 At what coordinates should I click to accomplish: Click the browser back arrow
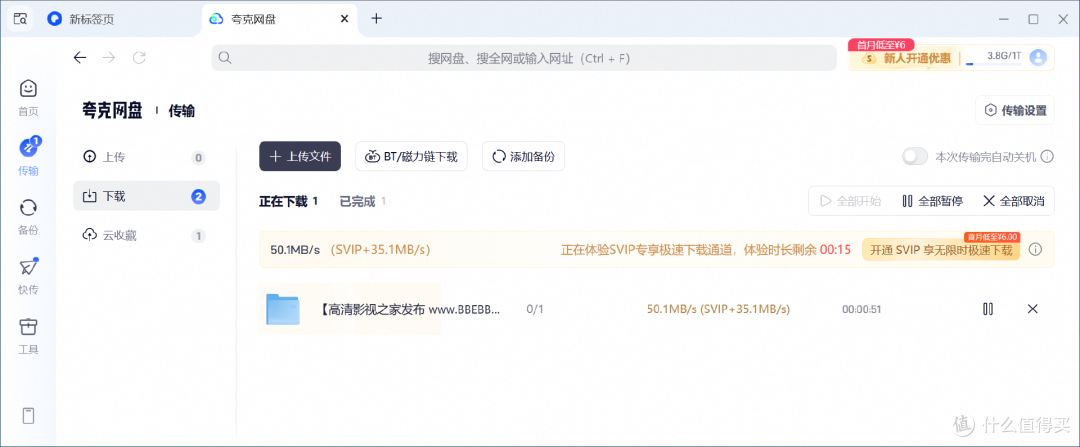point(80,58)
